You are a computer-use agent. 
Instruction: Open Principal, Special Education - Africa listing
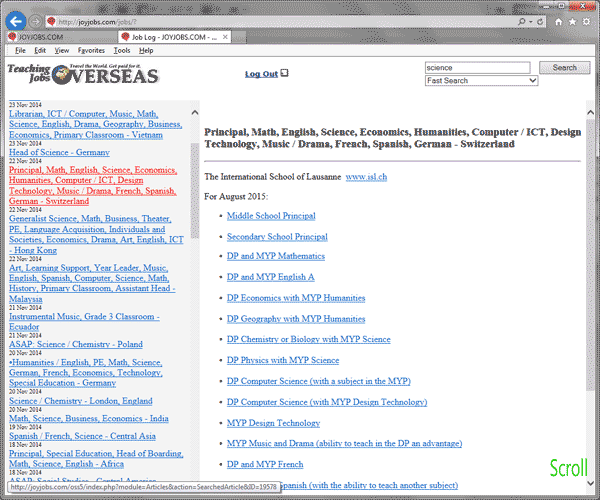coord(96,459)
